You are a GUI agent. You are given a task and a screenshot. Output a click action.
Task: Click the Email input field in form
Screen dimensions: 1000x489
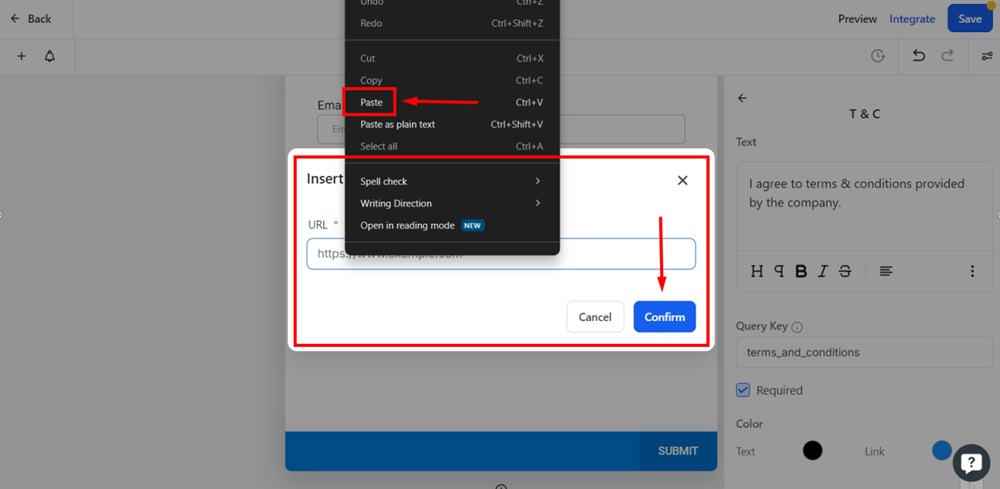501,129
